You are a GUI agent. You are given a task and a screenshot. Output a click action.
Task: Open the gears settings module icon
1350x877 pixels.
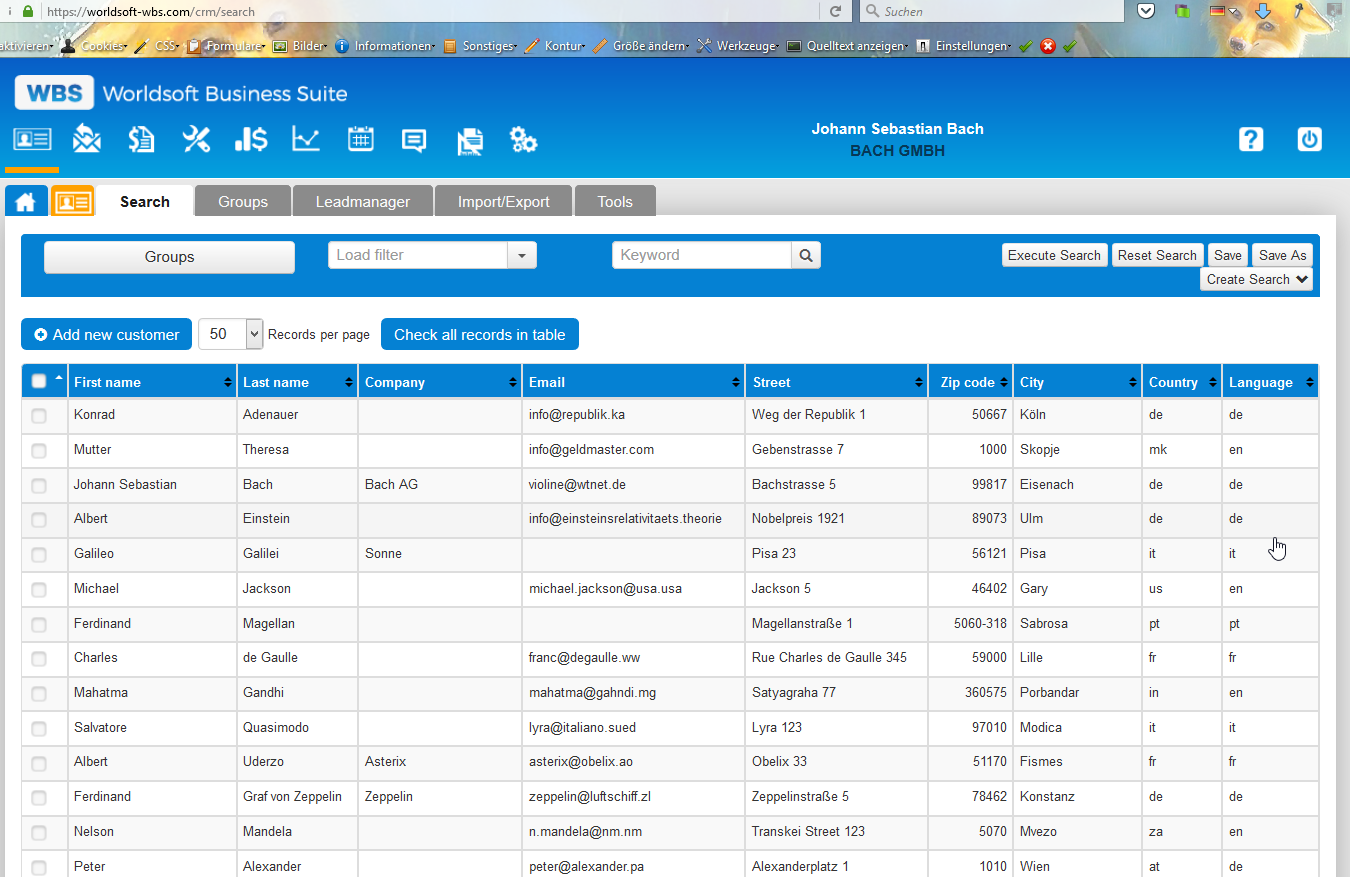(x=523, y=140)
